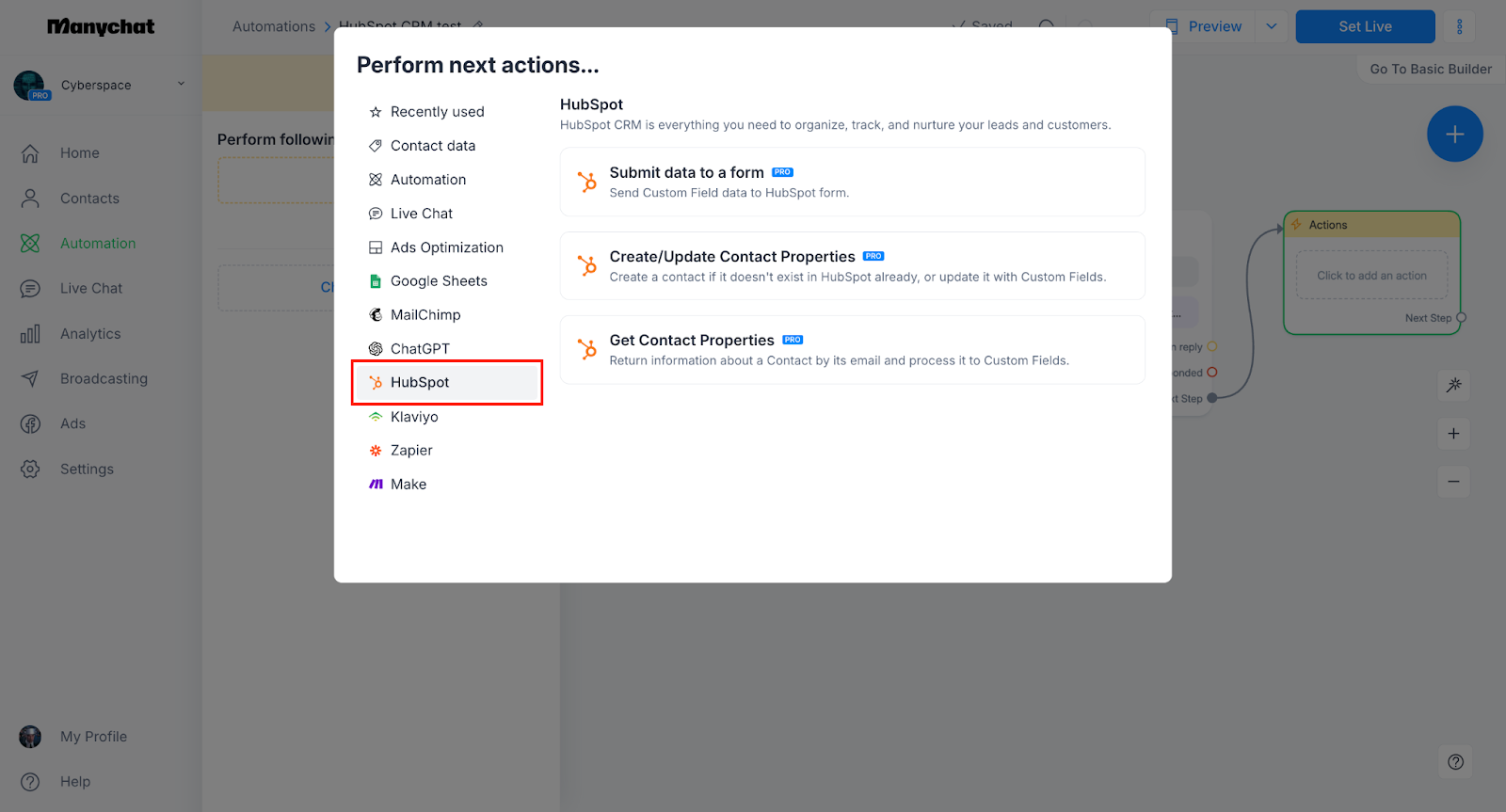
Task: Open the three-dot more options menu
Action: 1460,26
